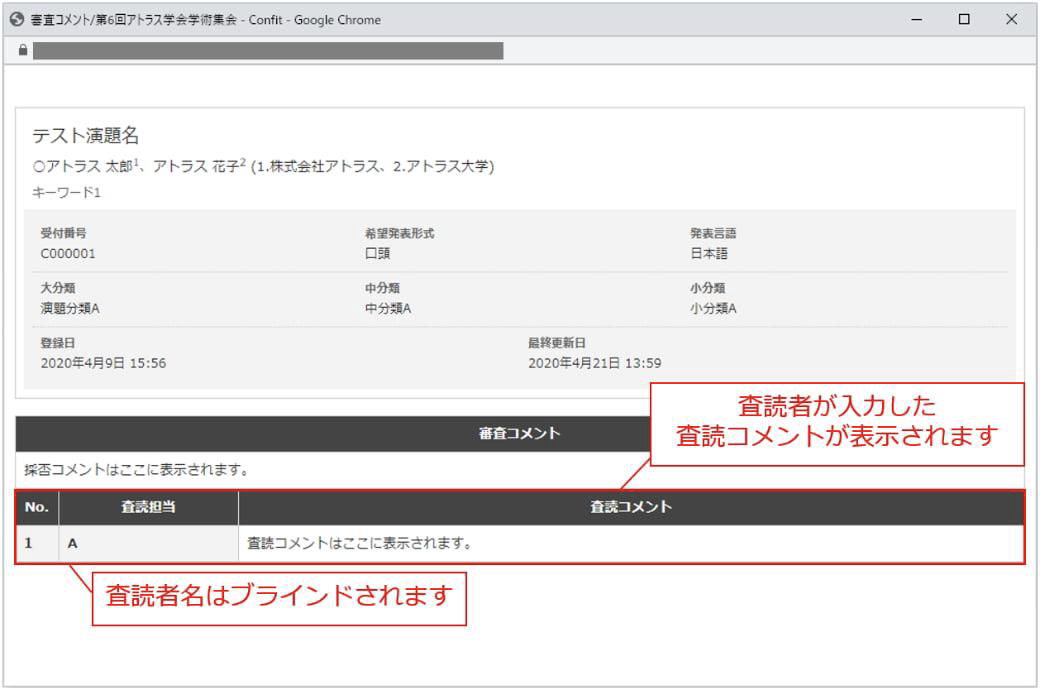Viewport: 1040px width, 690px height.
Task: Click the No. column header
Action: pyautogui.click(x=37, y=507)
